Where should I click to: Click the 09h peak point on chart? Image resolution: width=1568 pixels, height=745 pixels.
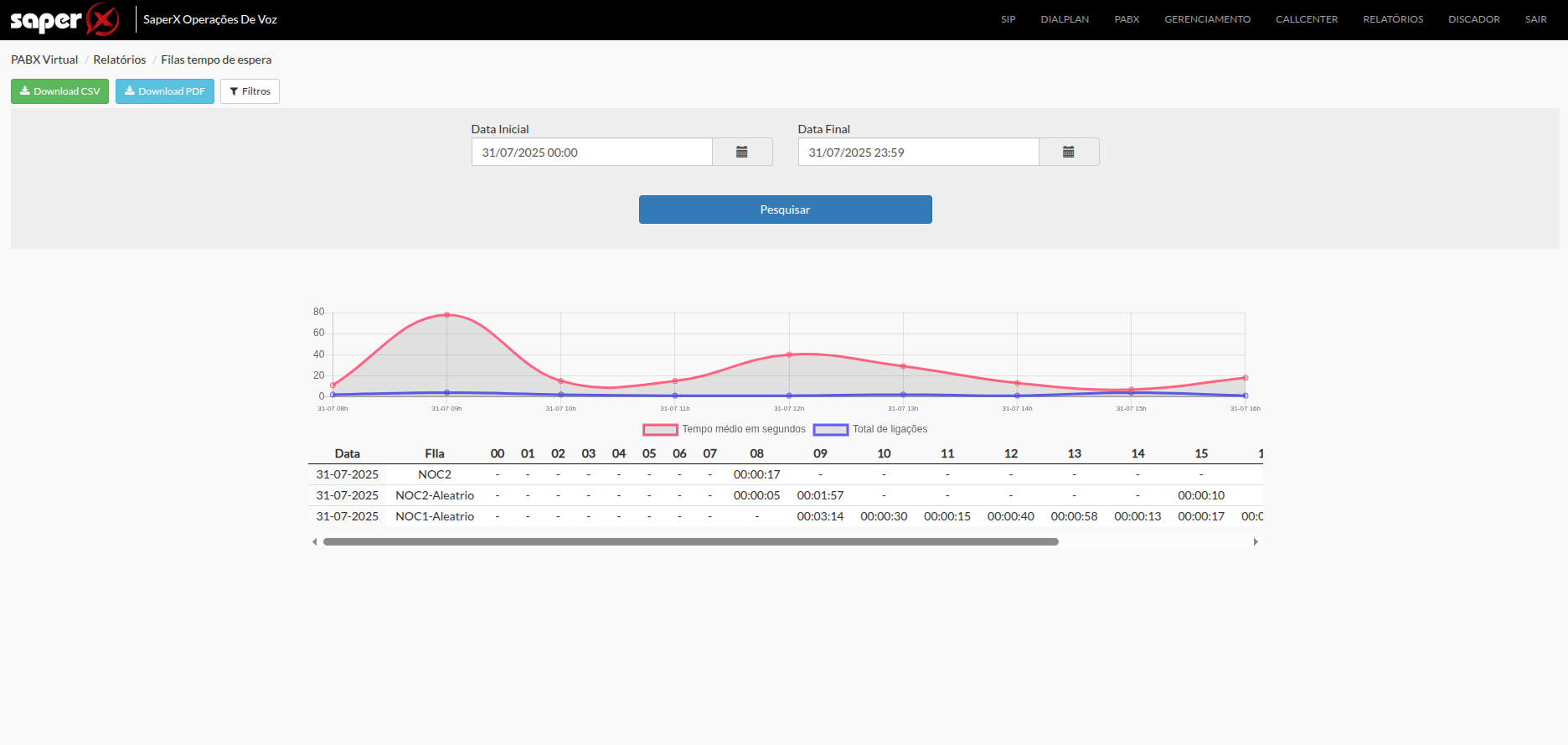tap(446, 315)
